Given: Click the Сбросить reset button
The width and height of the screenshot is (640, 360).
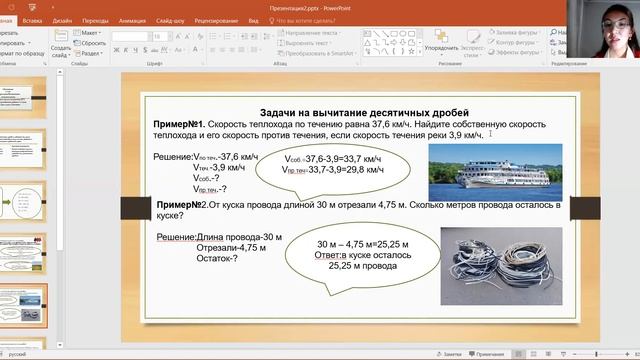Looking at the screenshot, I should click(x=90, y=43).
